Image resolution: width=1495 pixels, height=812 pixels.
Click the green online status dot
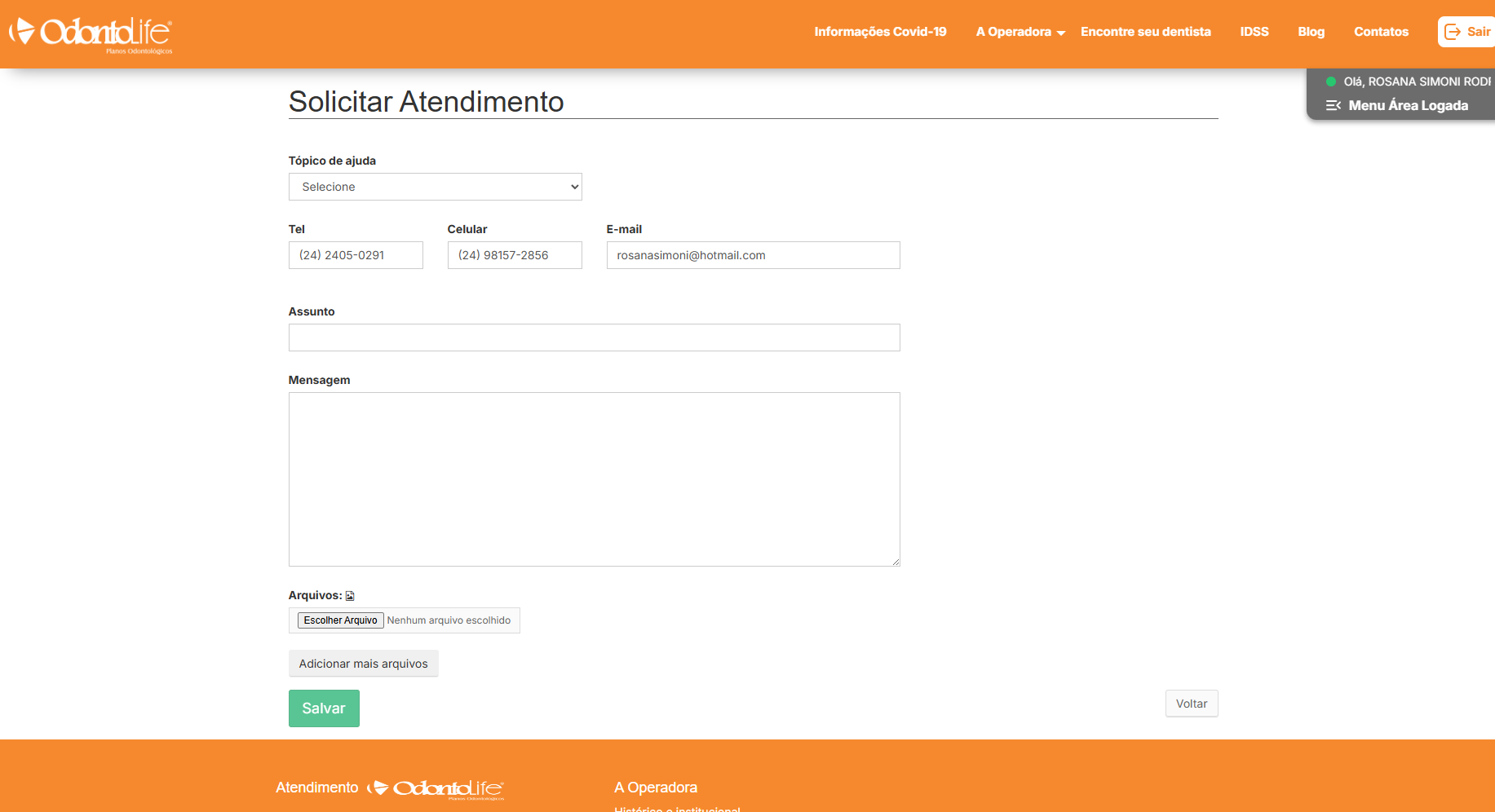point(1331,82)
